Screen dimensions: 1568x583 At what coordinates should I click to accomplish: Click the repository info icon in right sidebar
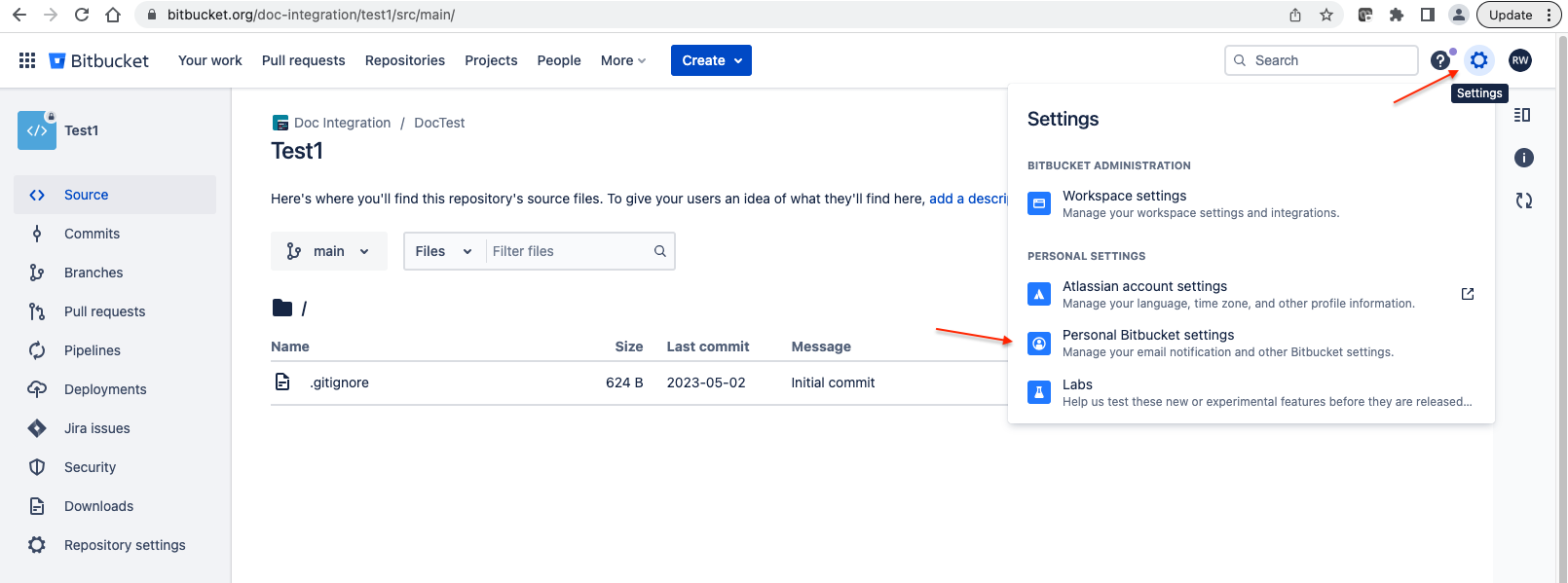click(1524, 158)
